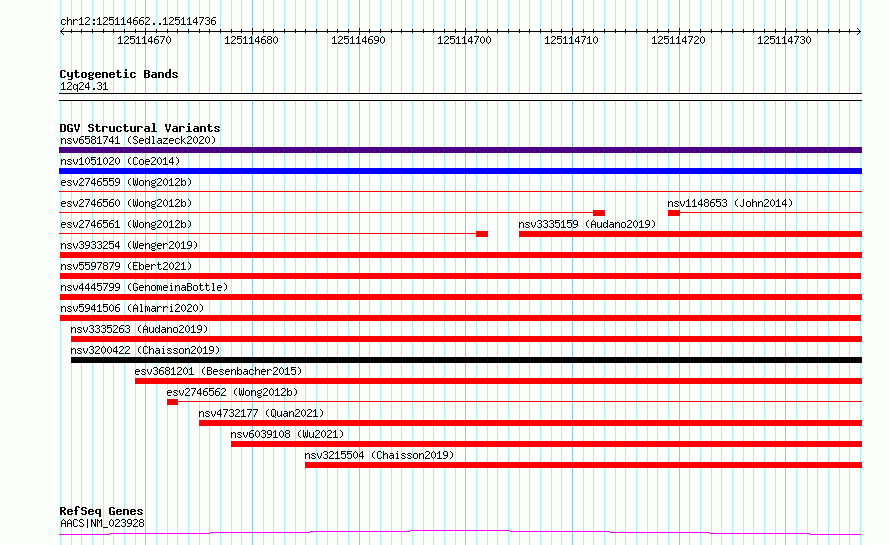Open nsv4732177 (Quan2021) variant label
The height and width of the screenshot is (545, 890).
(x=261, y=413)
